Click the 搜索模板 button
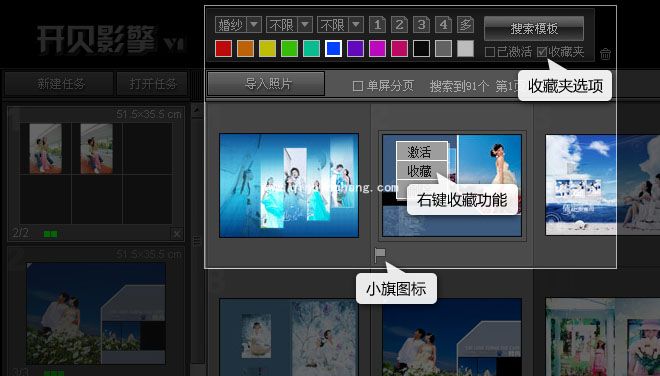 [534, 28]
